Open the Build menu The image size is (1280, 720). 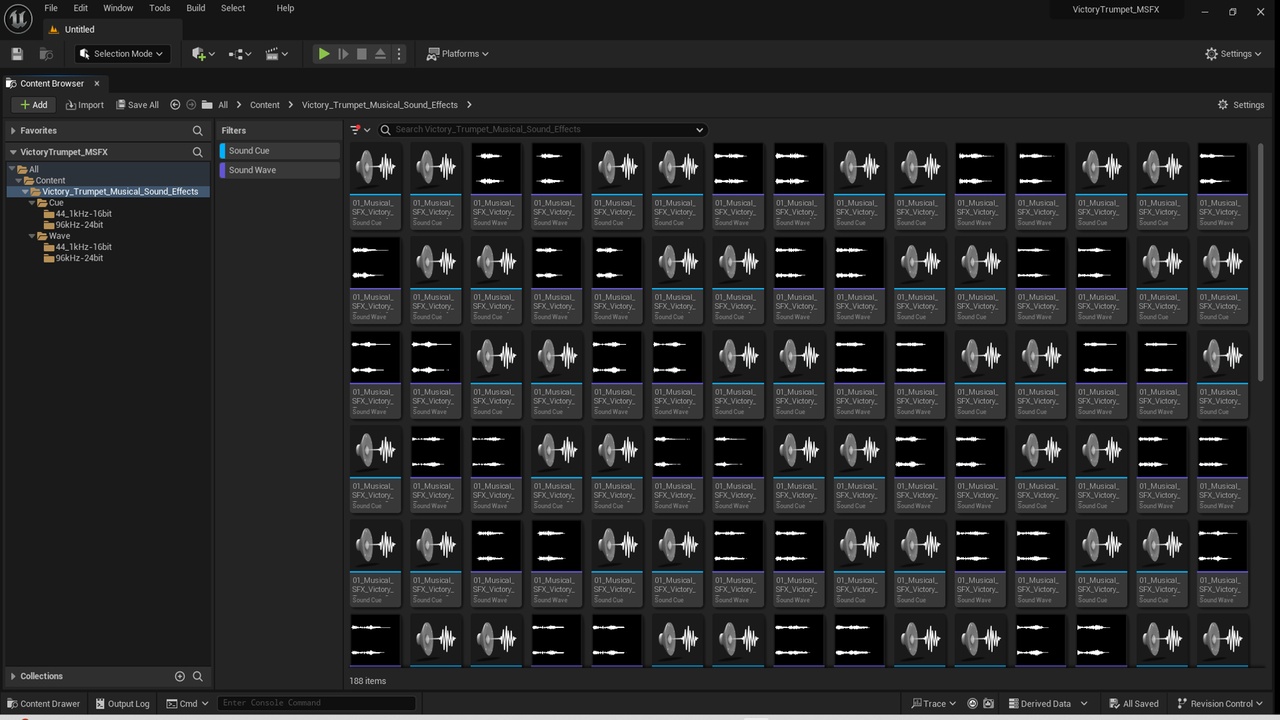(x=196, y=8)
